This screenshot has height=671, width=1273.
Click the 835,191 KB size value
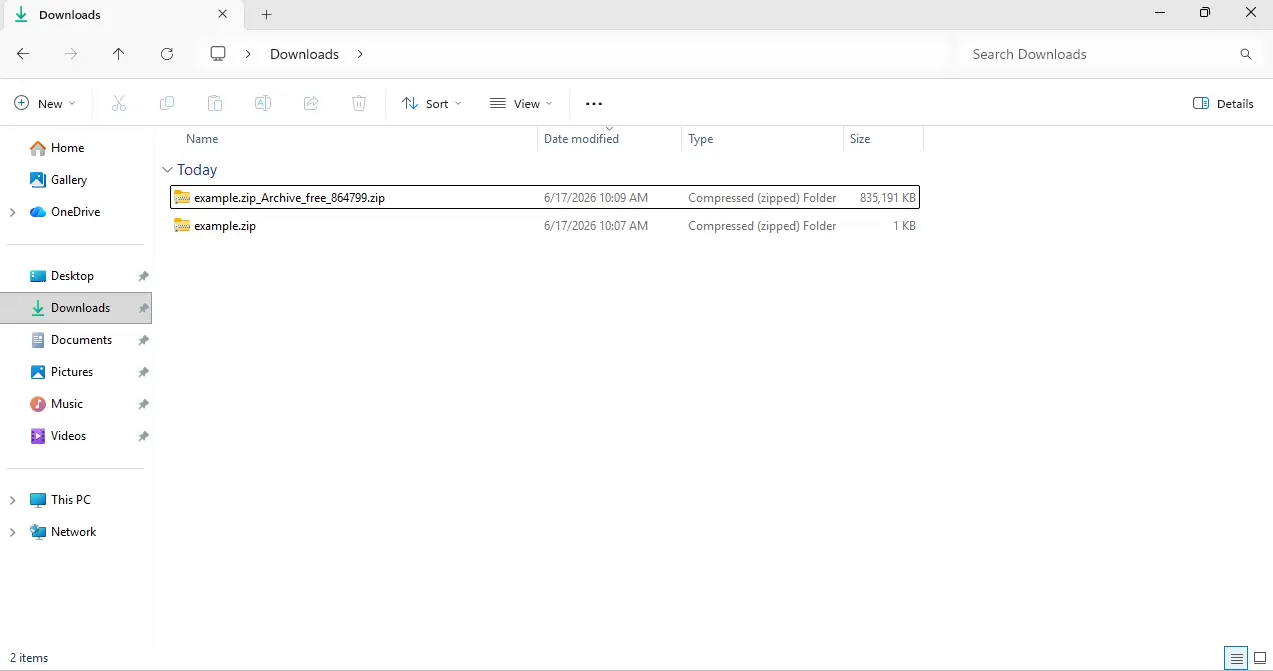(887, 198)
